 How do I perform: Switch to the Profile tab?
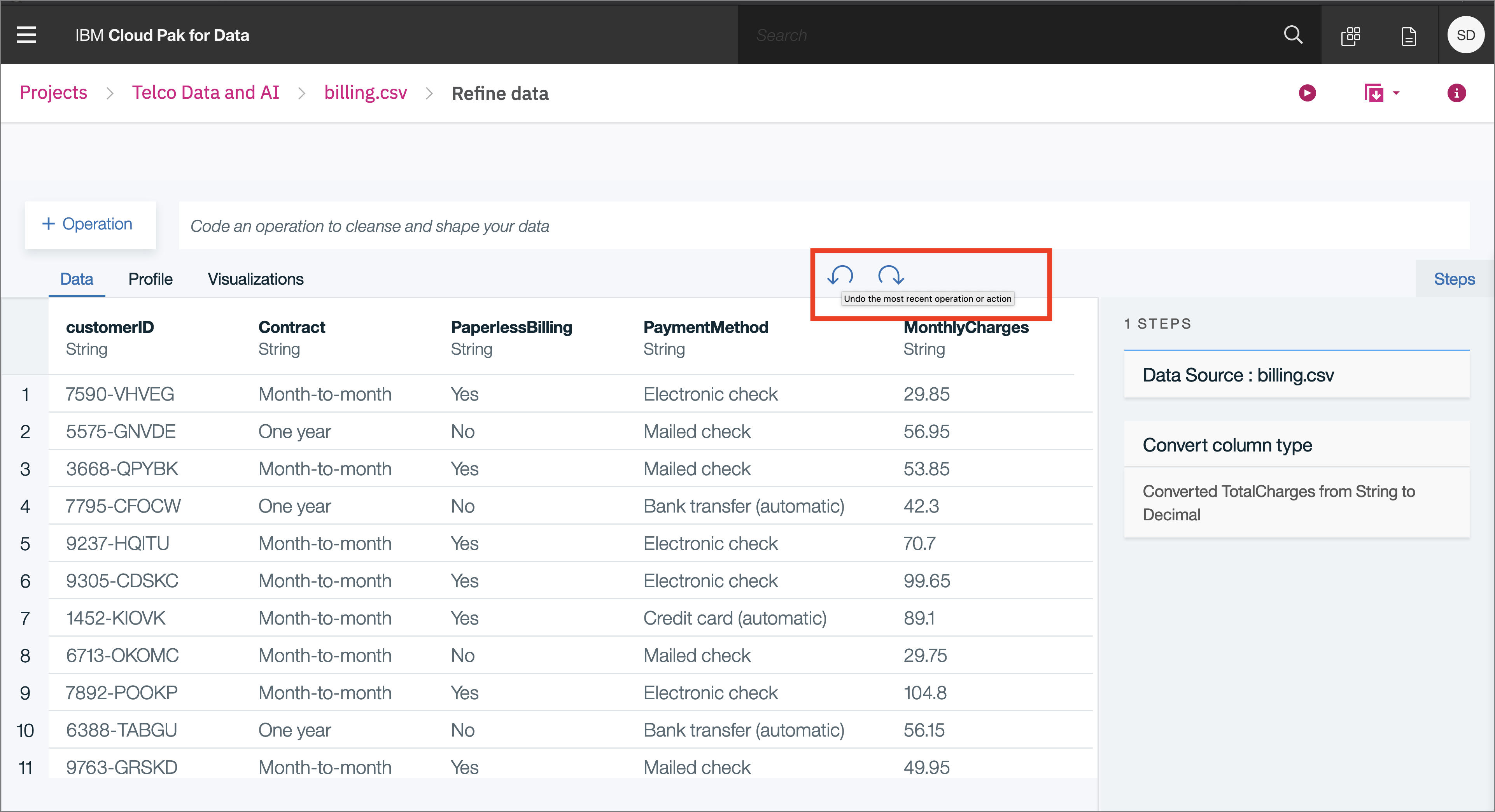[150, 279]
